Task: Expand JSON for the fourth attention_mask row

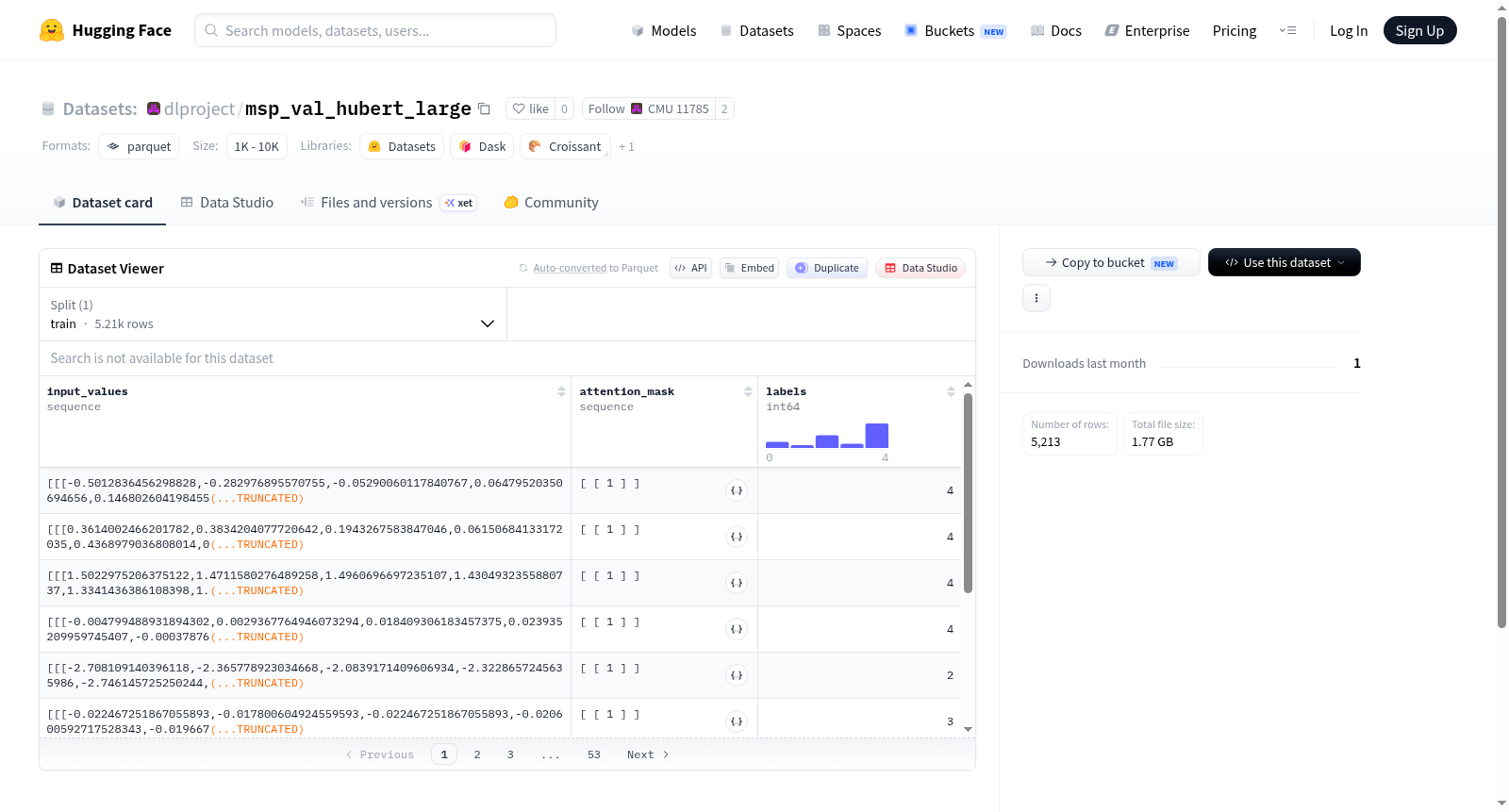Action: click(737, 629)
